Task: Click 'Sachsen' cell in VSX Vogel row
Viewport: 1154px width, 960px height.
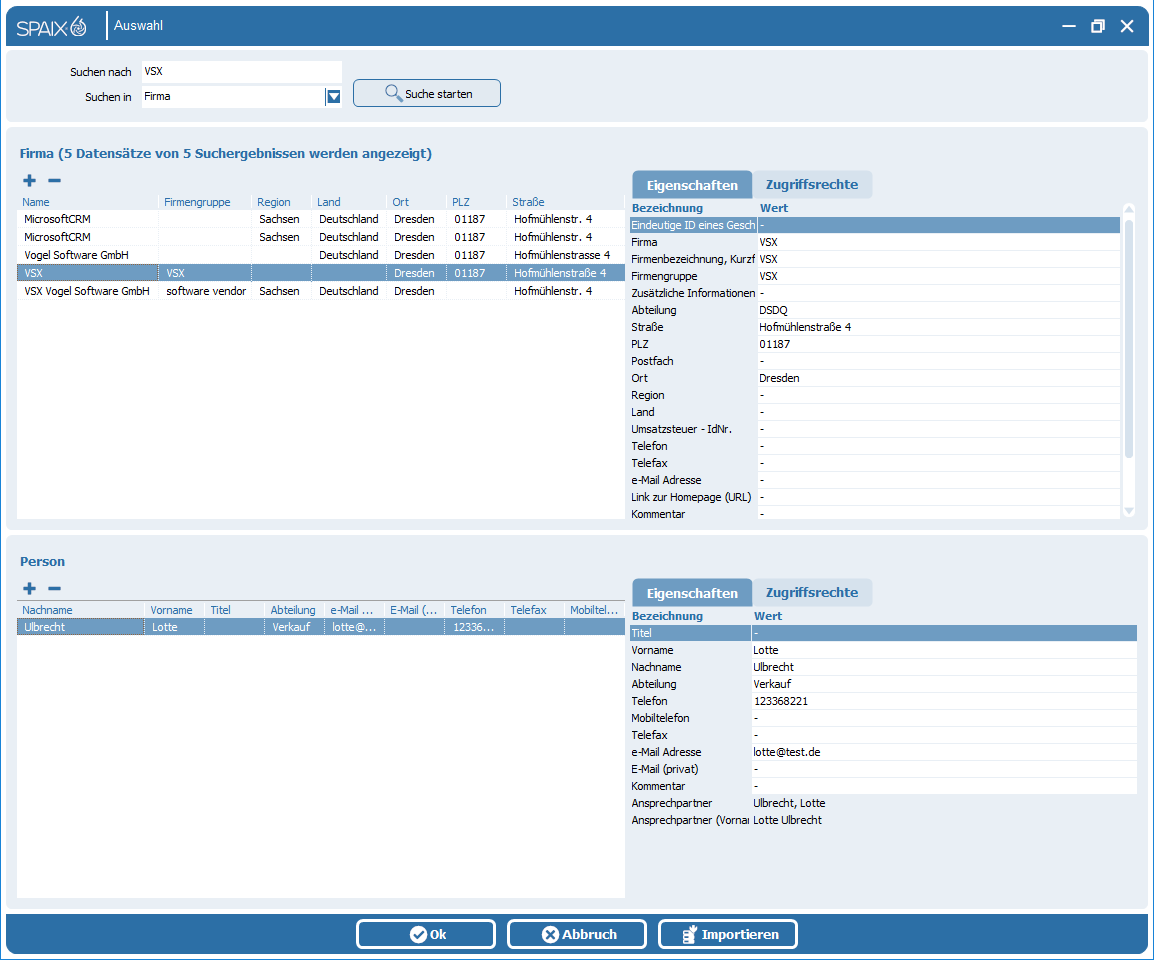Action: tap(280, 291)
